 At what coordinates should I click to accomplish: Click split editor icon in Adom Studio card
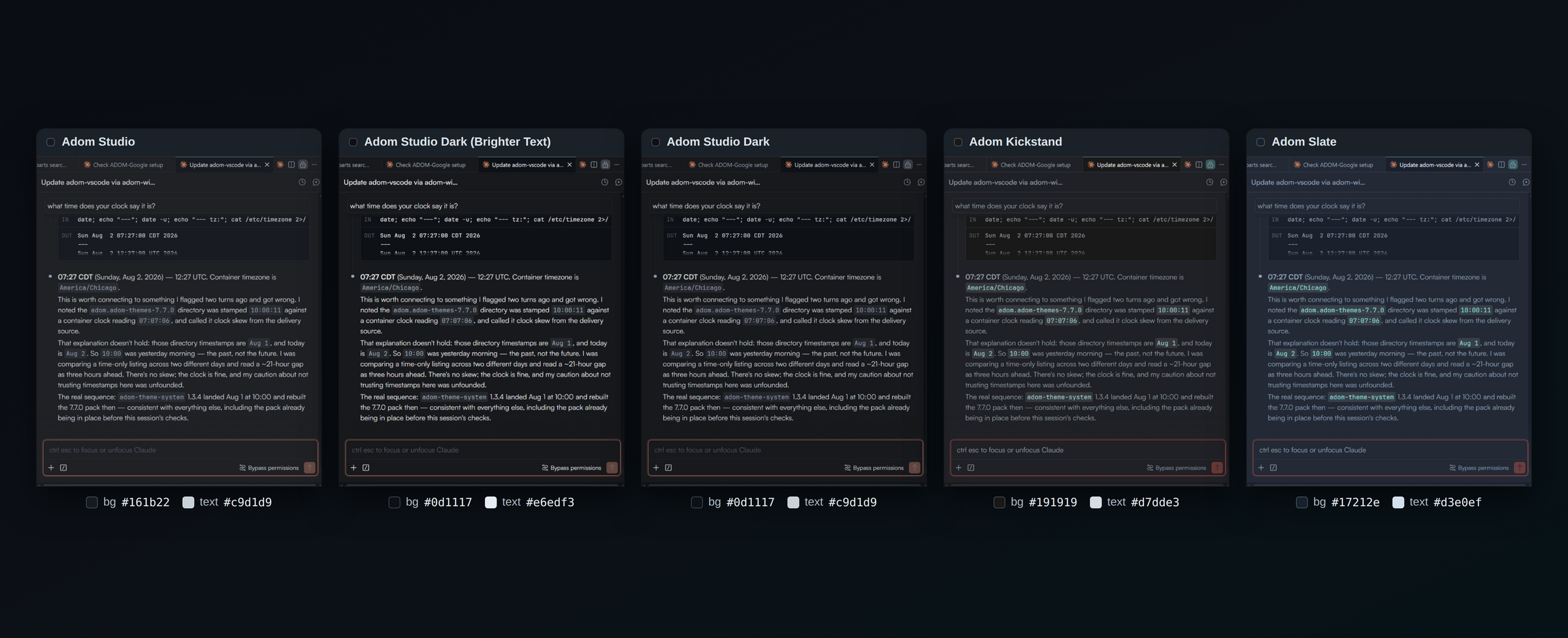click(x=291, y=165)
